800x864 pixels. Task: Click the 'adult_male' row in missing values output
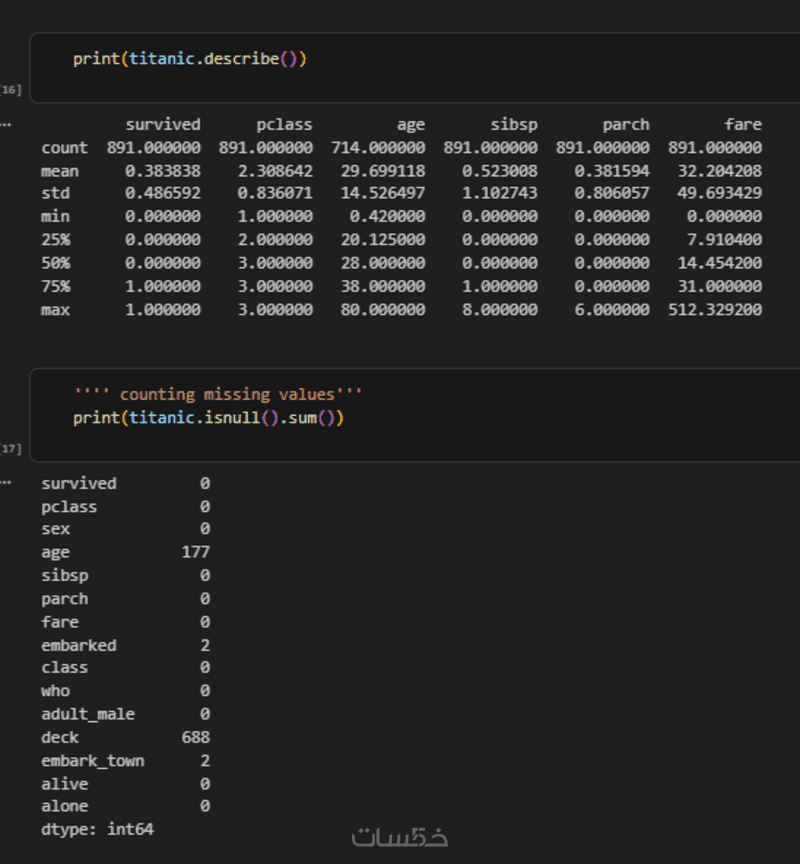(x=87, y=714)
